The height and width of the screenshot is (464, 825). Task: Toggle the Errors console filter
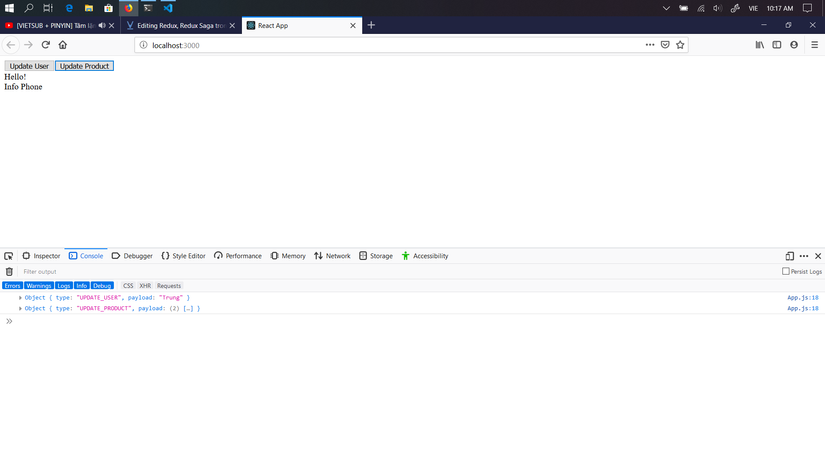tap(12, 286)
